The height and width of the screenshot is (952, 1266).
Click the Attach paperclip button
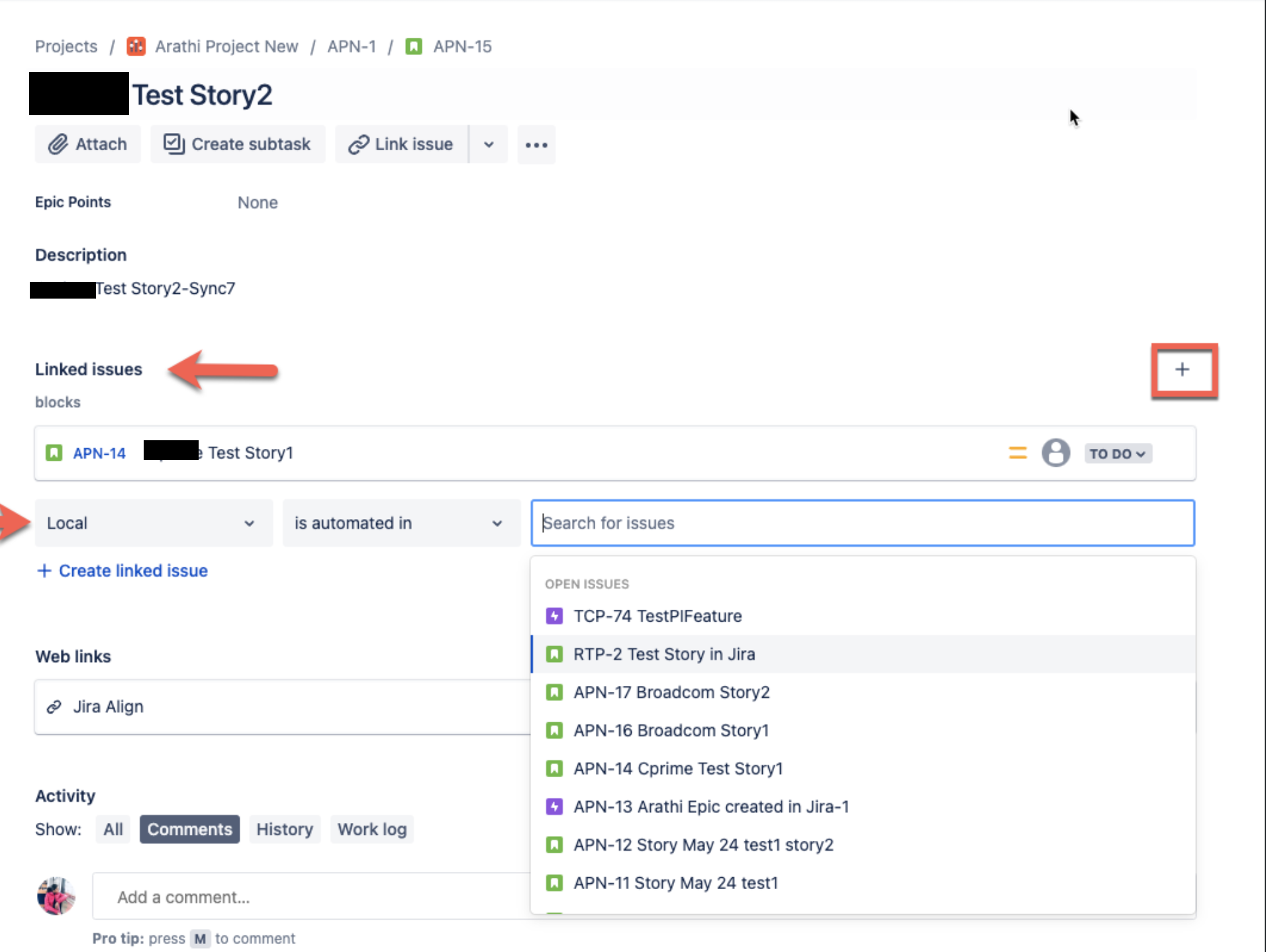pos(88,144)
